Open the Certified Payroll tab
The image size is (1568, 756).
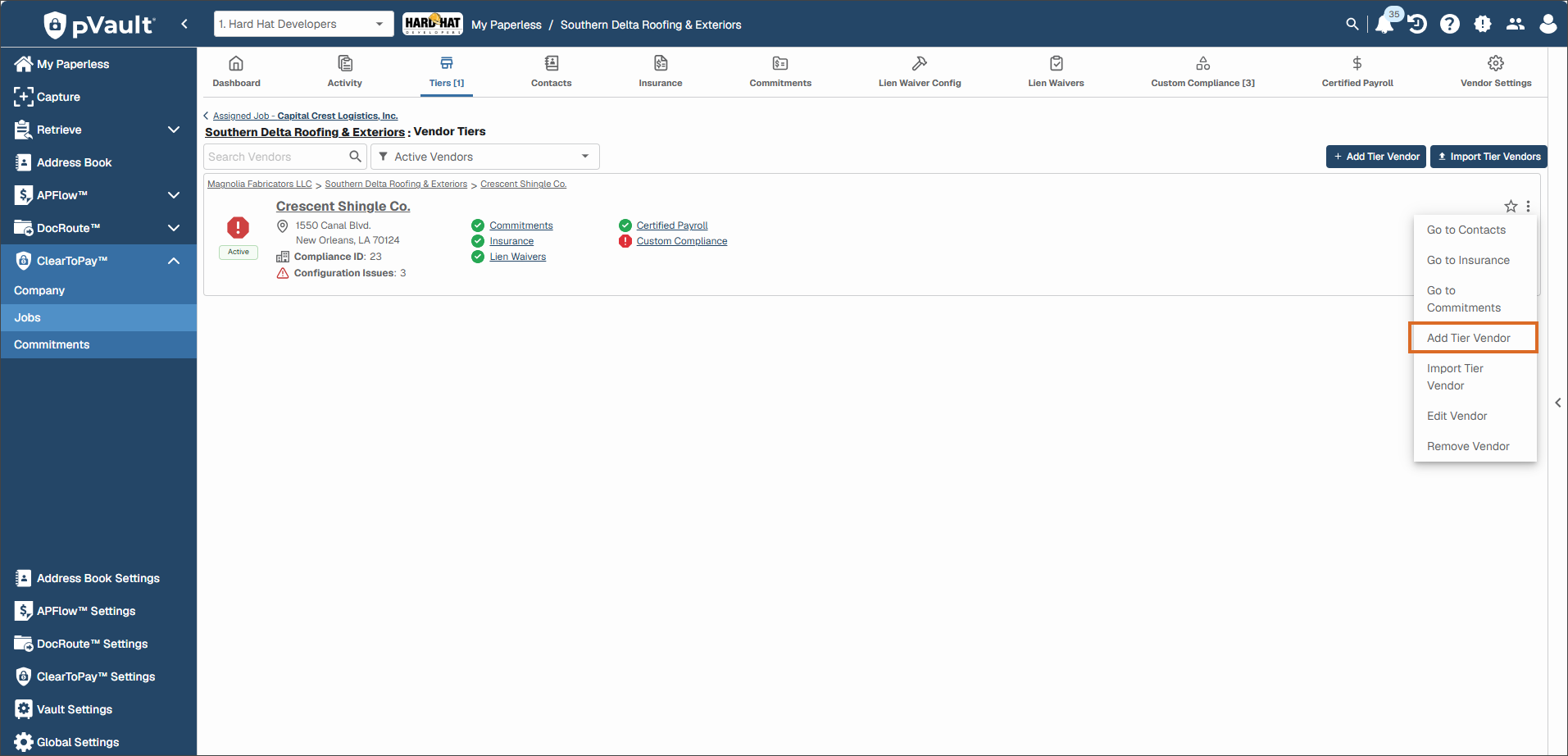1357,71
